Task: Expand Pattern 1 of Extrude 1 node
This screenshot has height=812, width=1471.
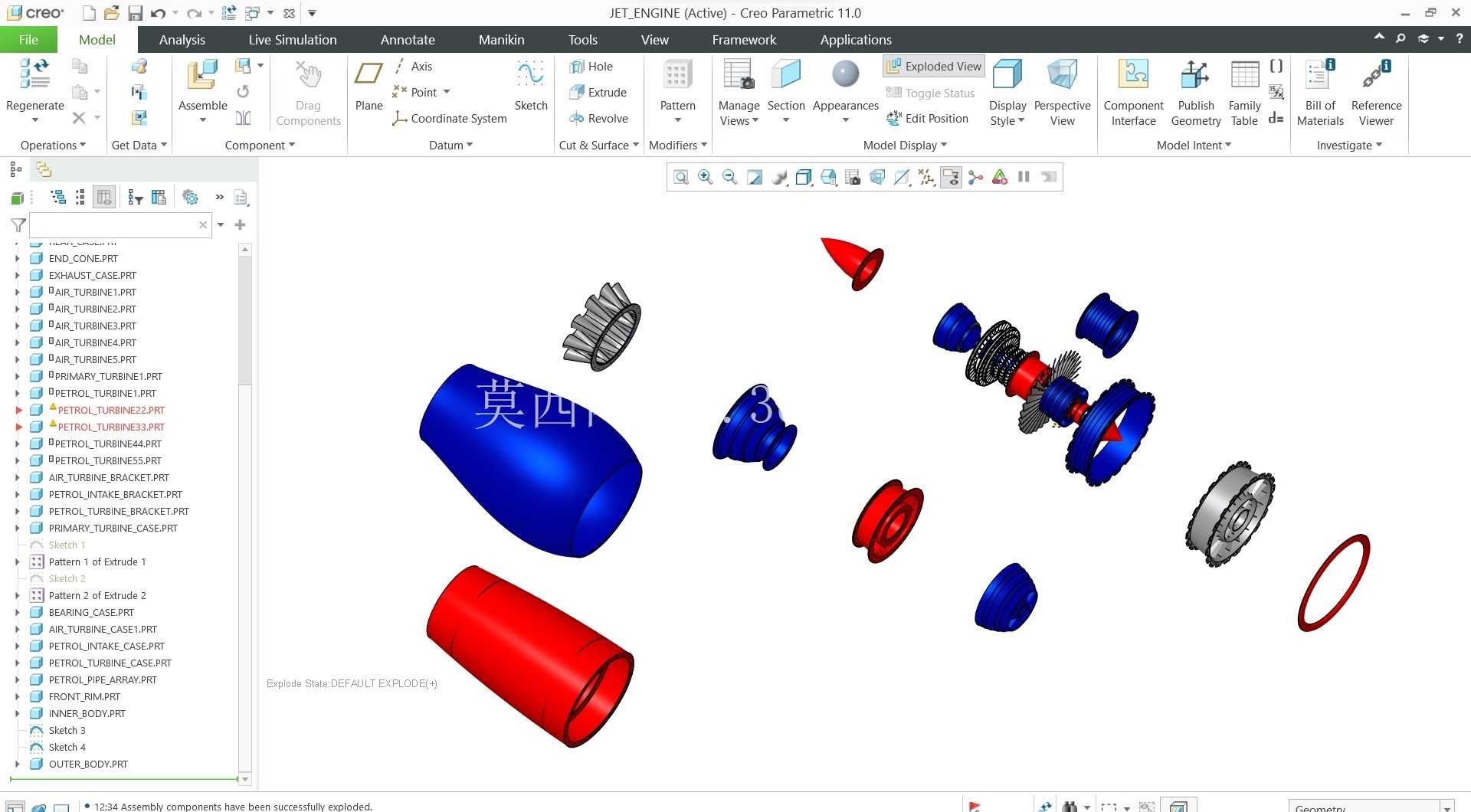Action: click(18, 562)
